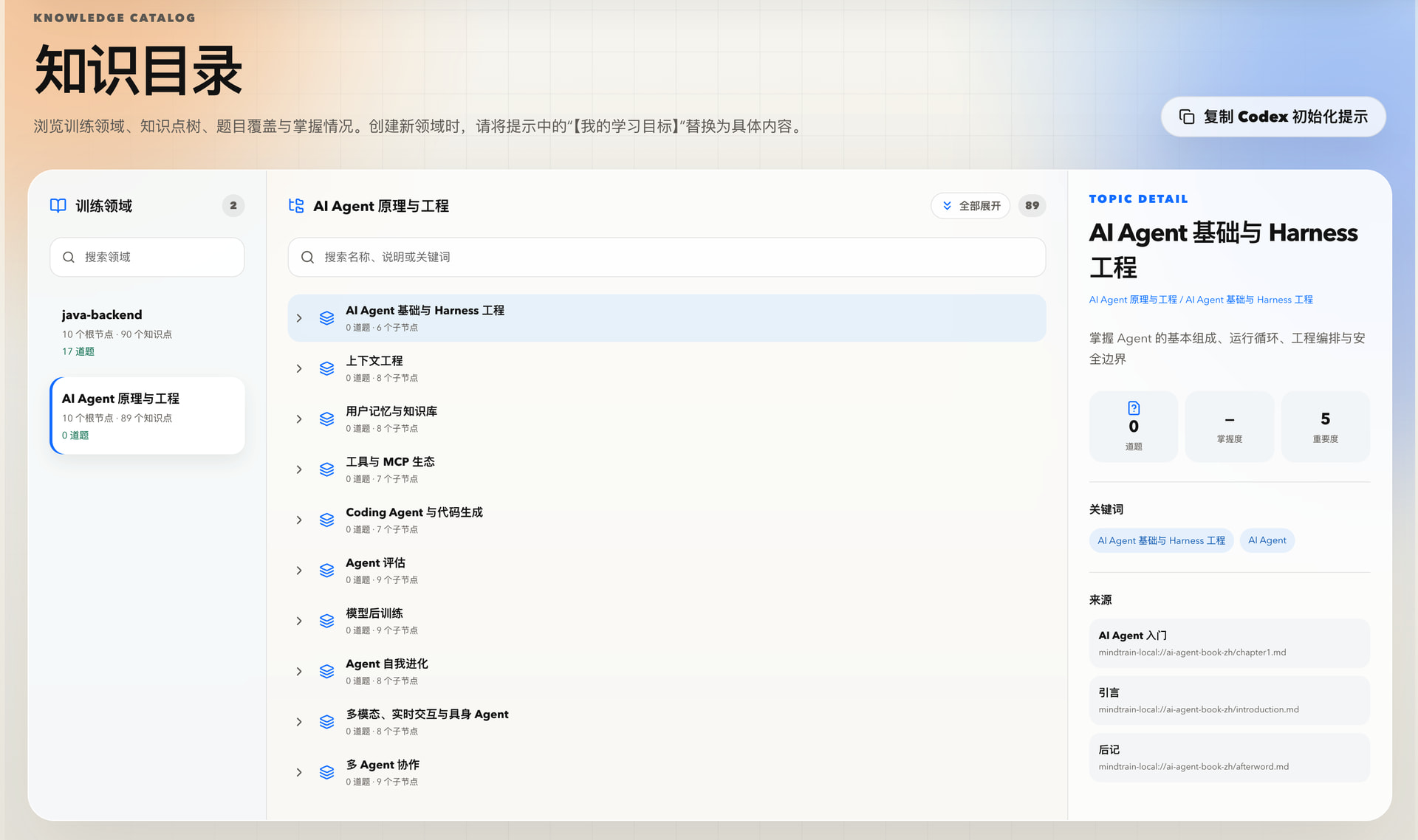The image size is (1418, 840).
Task: Select 多模态、实时交互与具身 Agent row title
Action: pyautogui.click(x=427, y=715)
